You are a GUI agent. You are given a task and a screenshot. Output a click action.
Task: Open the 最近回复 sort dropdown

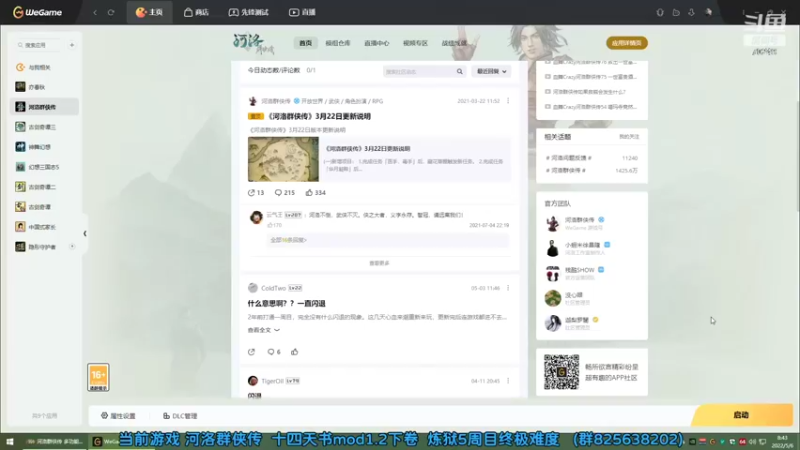coord(491,71)
